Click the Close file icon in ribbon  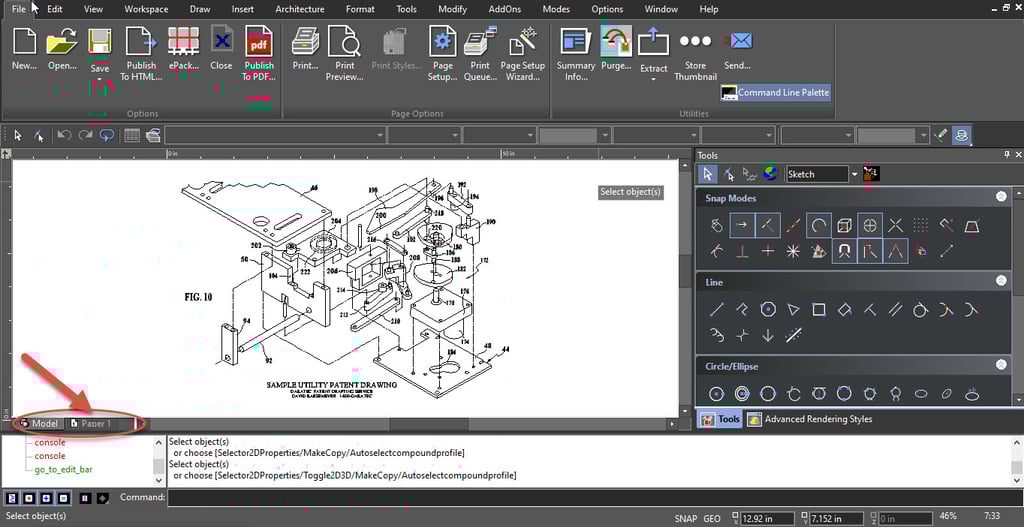coord(222,40)
